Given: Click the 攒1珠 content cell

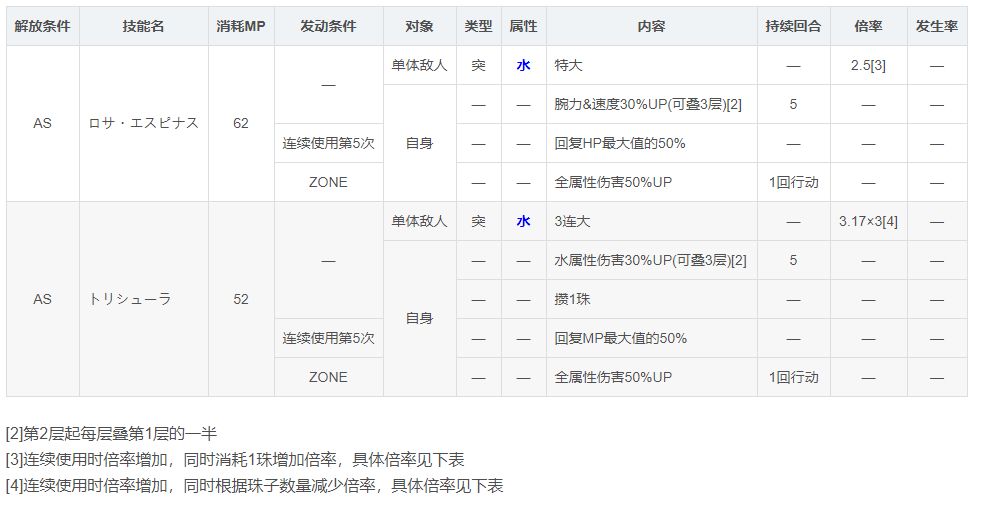Looking at the screenshot, I should coord(575,299).
